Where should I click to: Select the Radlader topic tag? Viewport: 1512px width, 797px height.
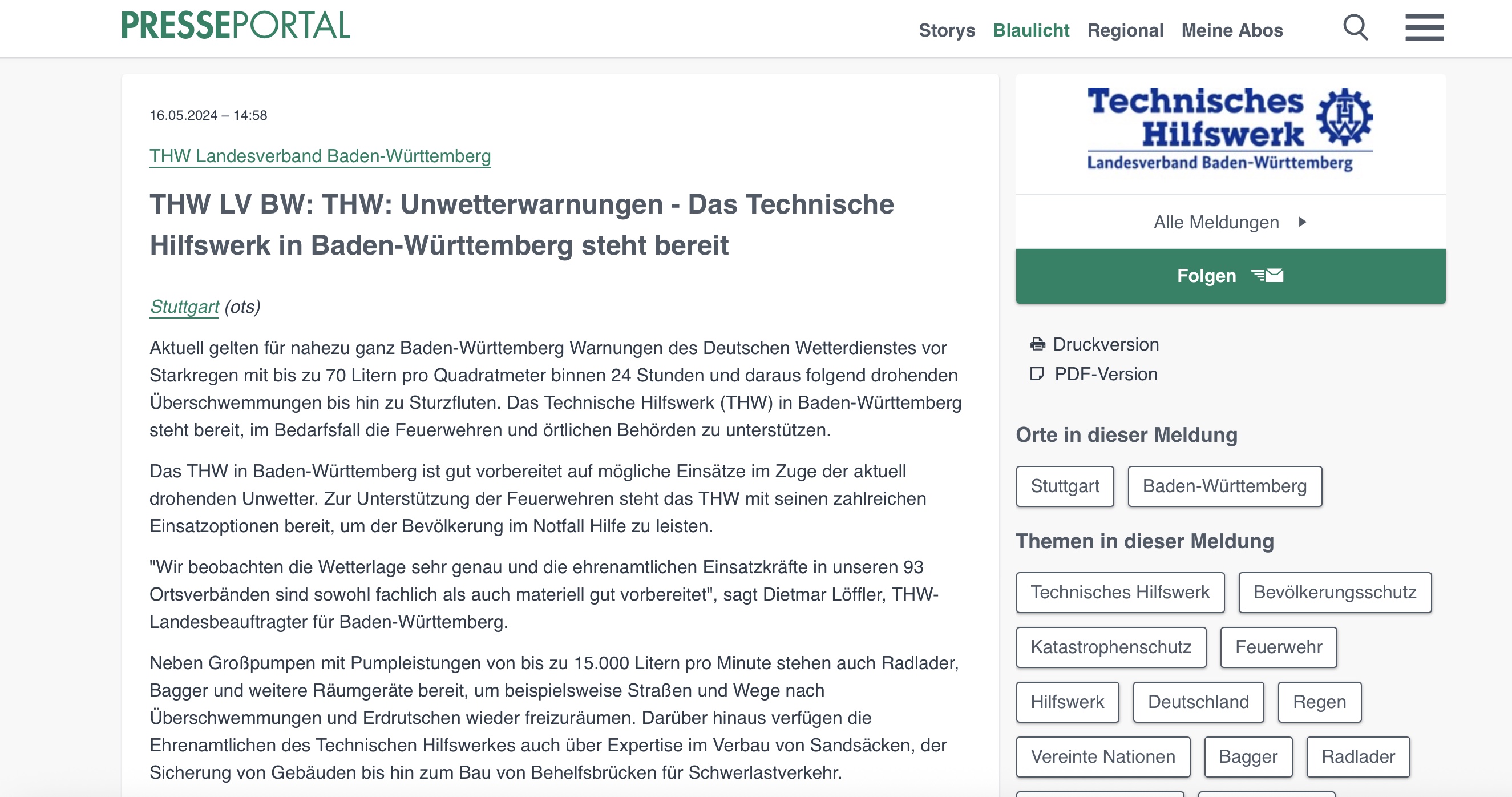point(1357,757)
